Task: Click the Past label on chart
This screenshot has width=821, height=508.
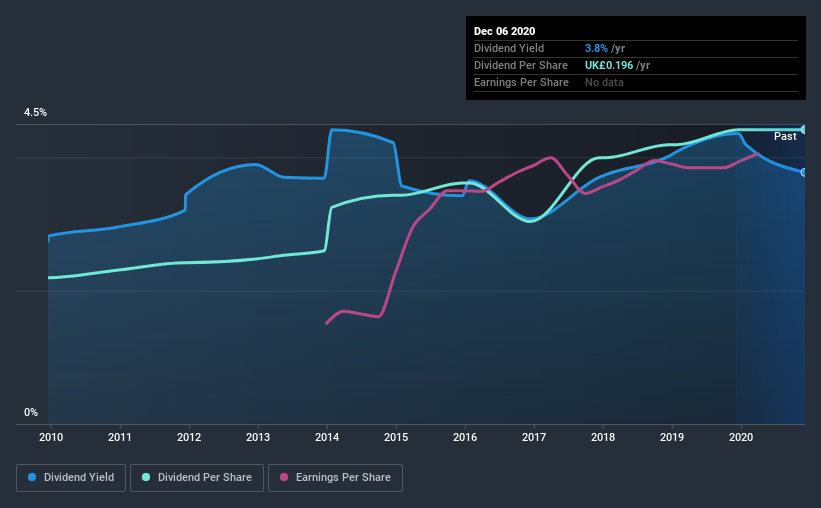Action: click(785, 137)
